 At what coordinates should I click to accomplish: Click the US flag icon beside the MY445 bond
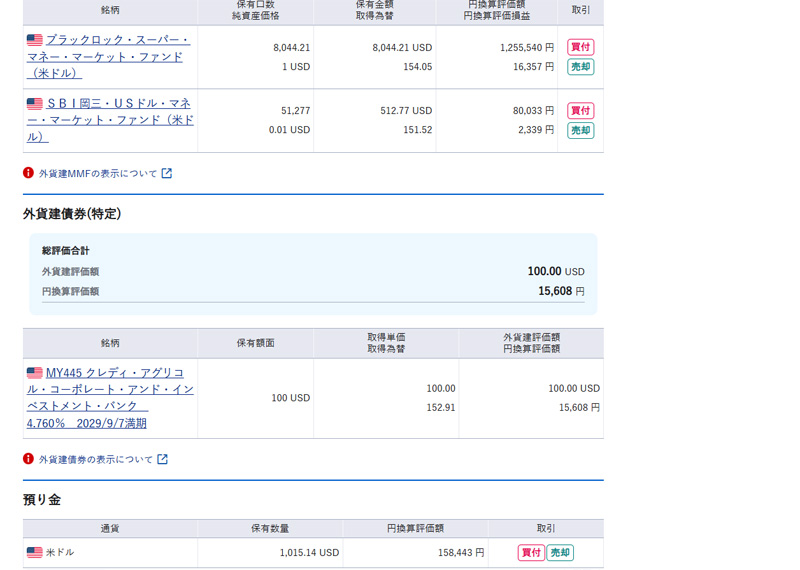35,373
